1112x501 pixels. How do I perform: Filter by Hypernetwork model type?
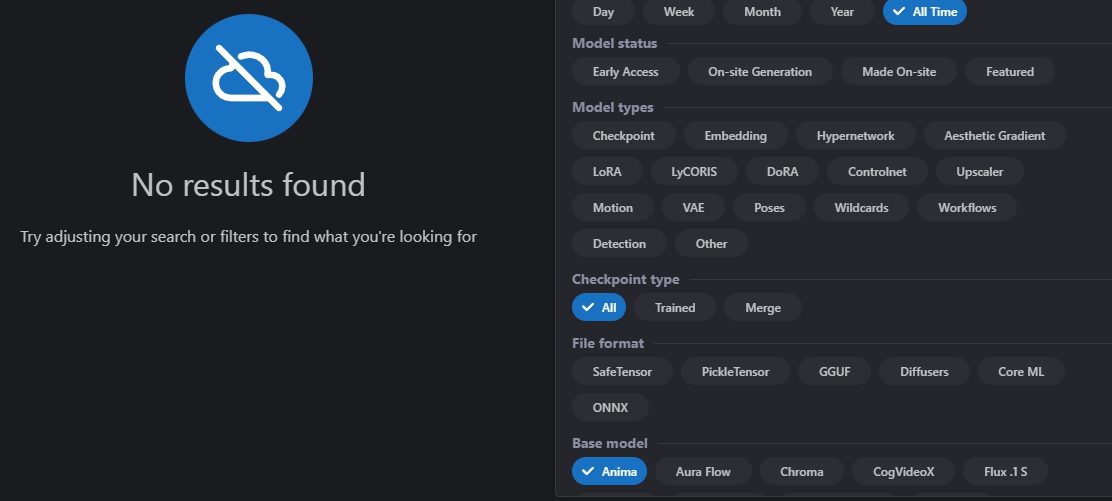pyautogui.click(x=855, y=136)
